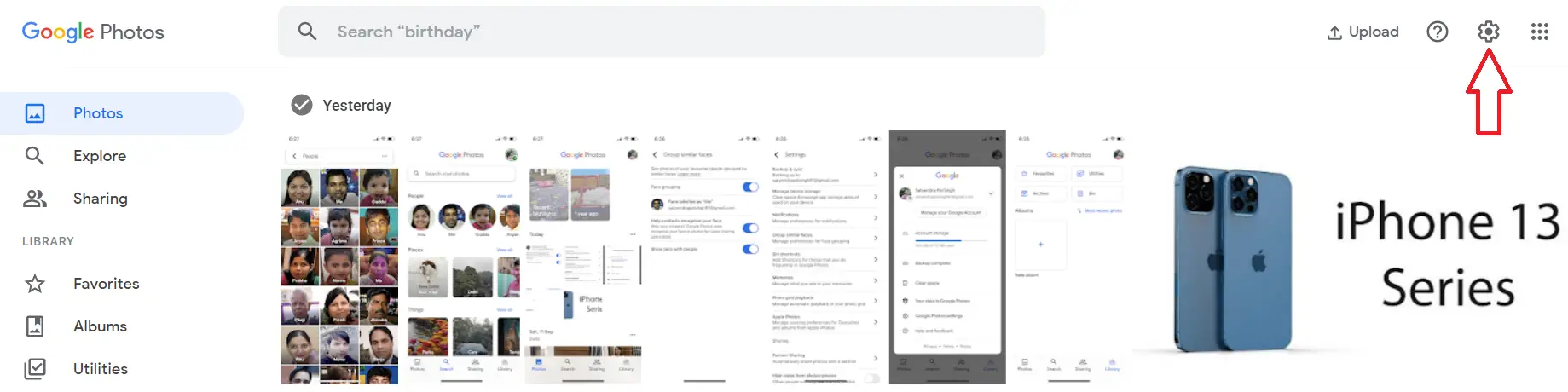The width and height of the screenshot is (1568, 392).
Task: Open the Settings gear icon
Action: 1488,32
